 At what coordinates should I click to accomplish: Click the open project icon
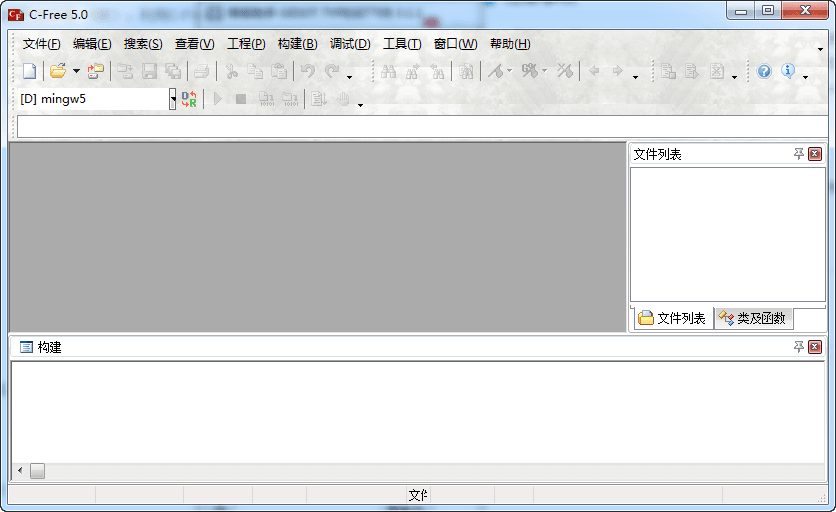pos(96,71)
